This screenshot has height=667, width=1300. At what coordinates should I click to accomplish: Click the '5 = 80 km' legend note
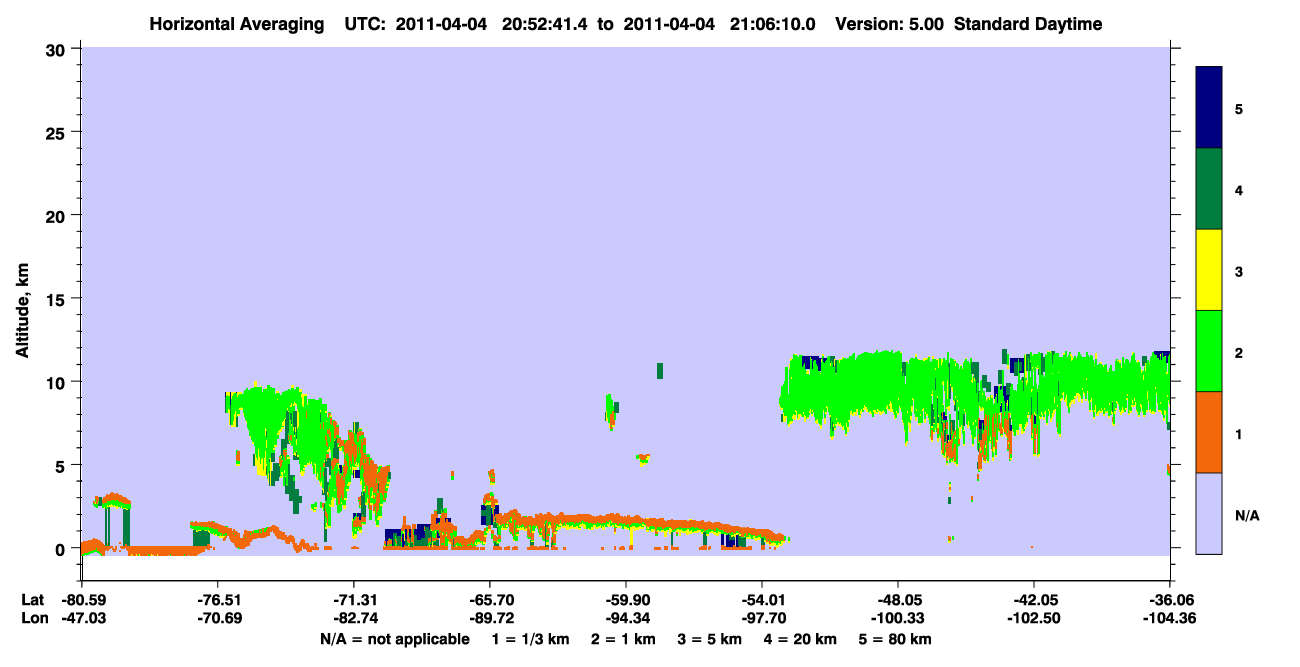tap(897, 639)
